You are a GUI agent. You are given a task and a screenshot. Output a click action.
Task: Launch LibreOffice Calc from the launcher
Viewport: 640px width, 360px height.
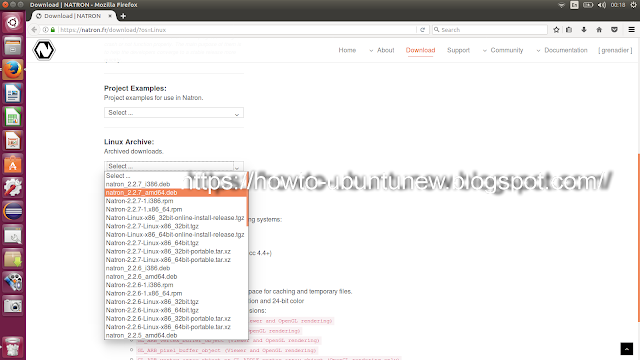(13, 117)
